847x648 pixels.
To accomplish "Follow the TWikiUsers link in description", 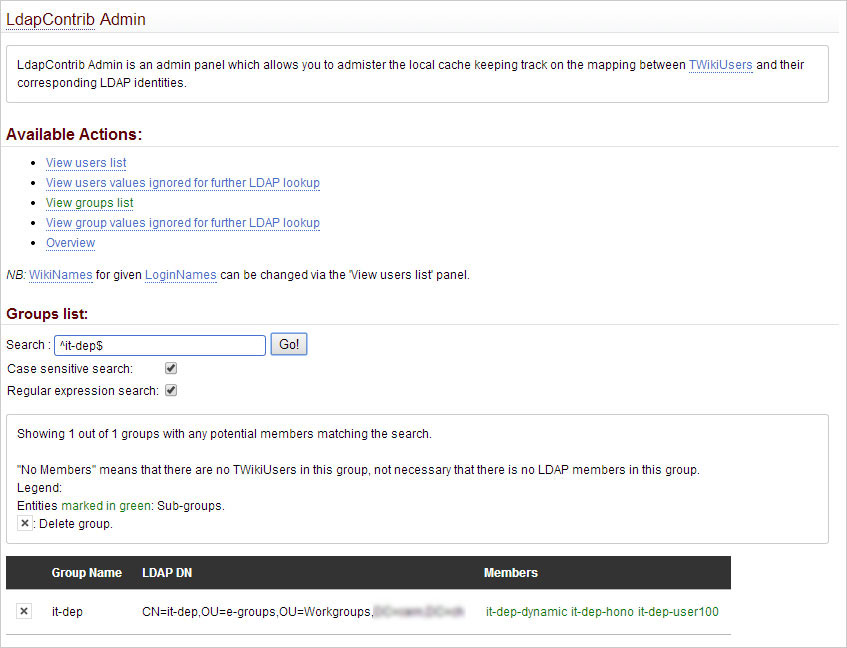I will 720,65.
